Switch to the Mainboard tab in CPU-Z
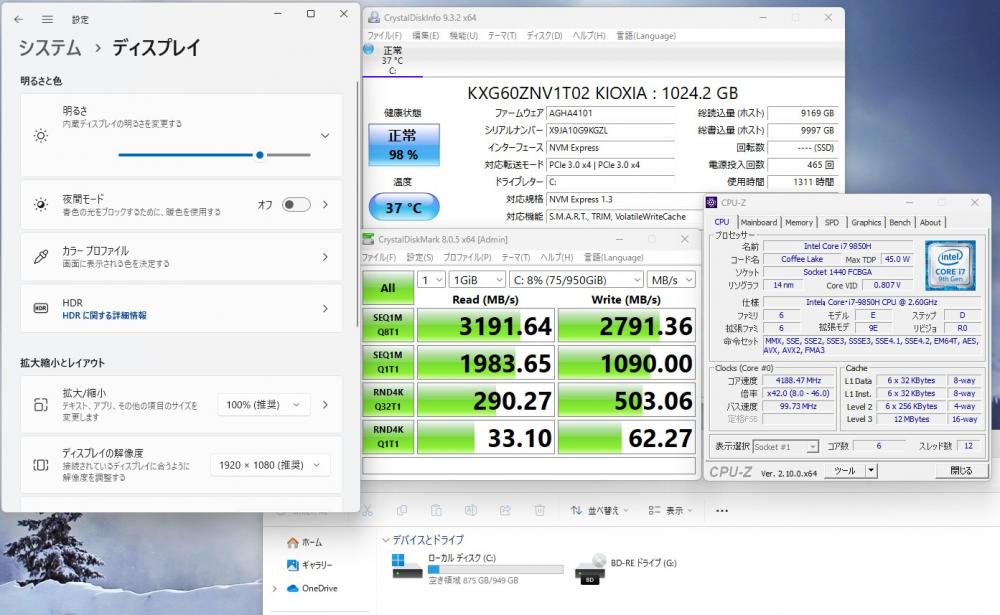Viewport: 1000px width, 615px height. click(x=758, y=222)
